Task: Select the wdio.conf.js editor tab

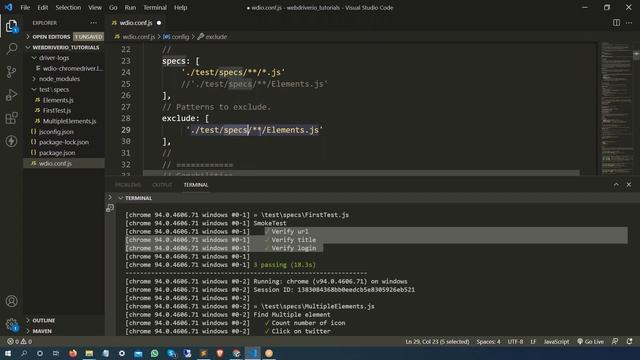Action: click(x=136, y=23)
